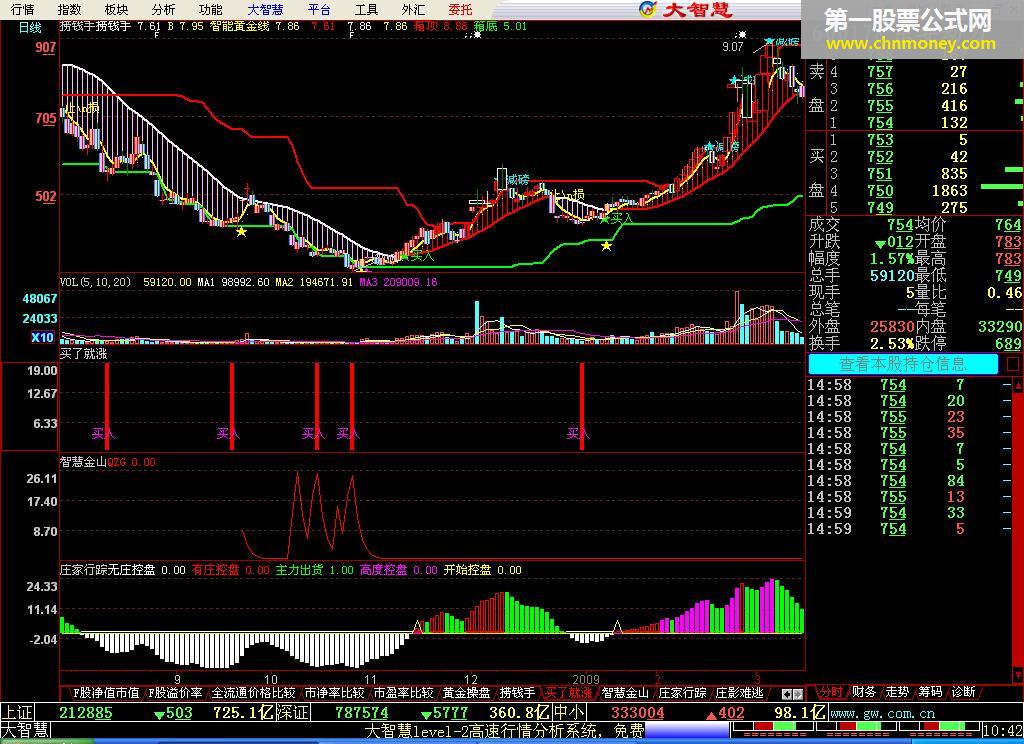The width and height of the screenshot is (1024, 744).
Task: Switch to 智慧金山 indicator tab
Action: click(x=625, y=692)
